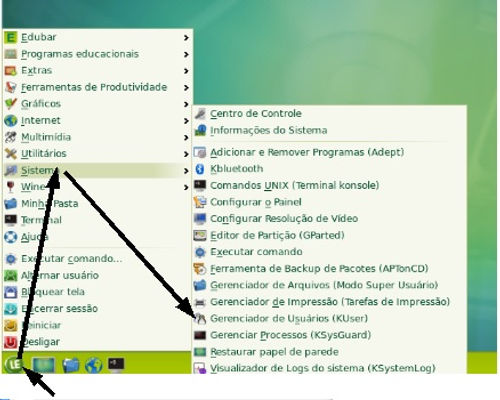Click the Minha Pasta folder icon

11,204
